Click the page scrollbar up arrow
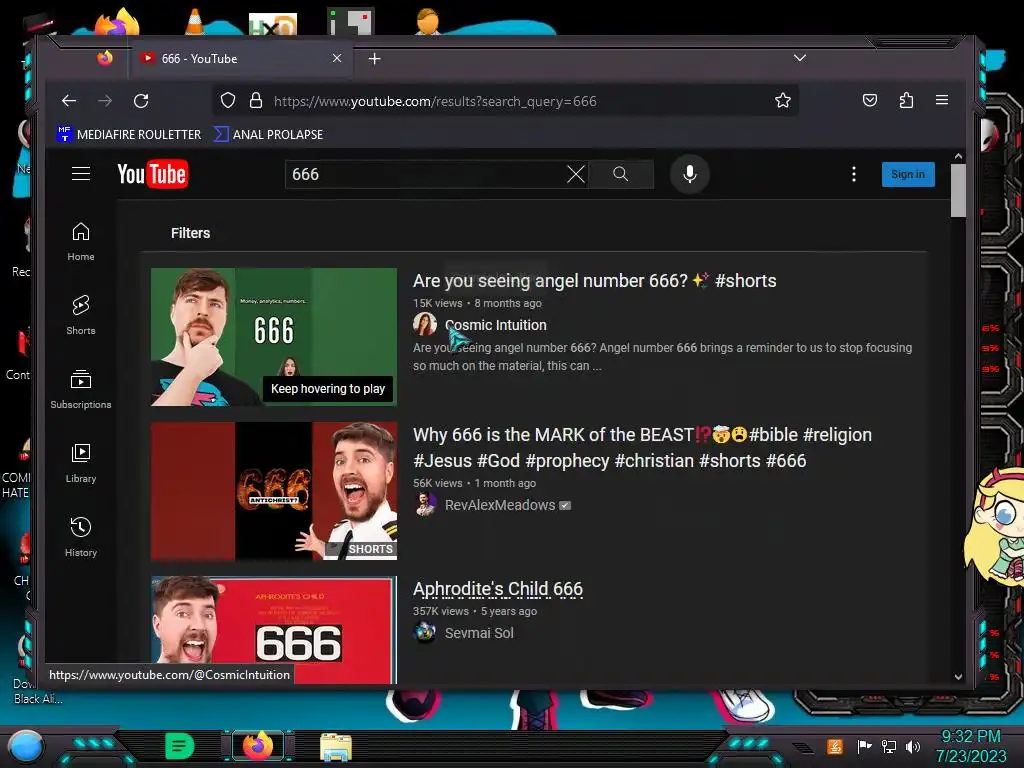The width and height of the screenshot is (1024, 768). (x=958, y=156)
